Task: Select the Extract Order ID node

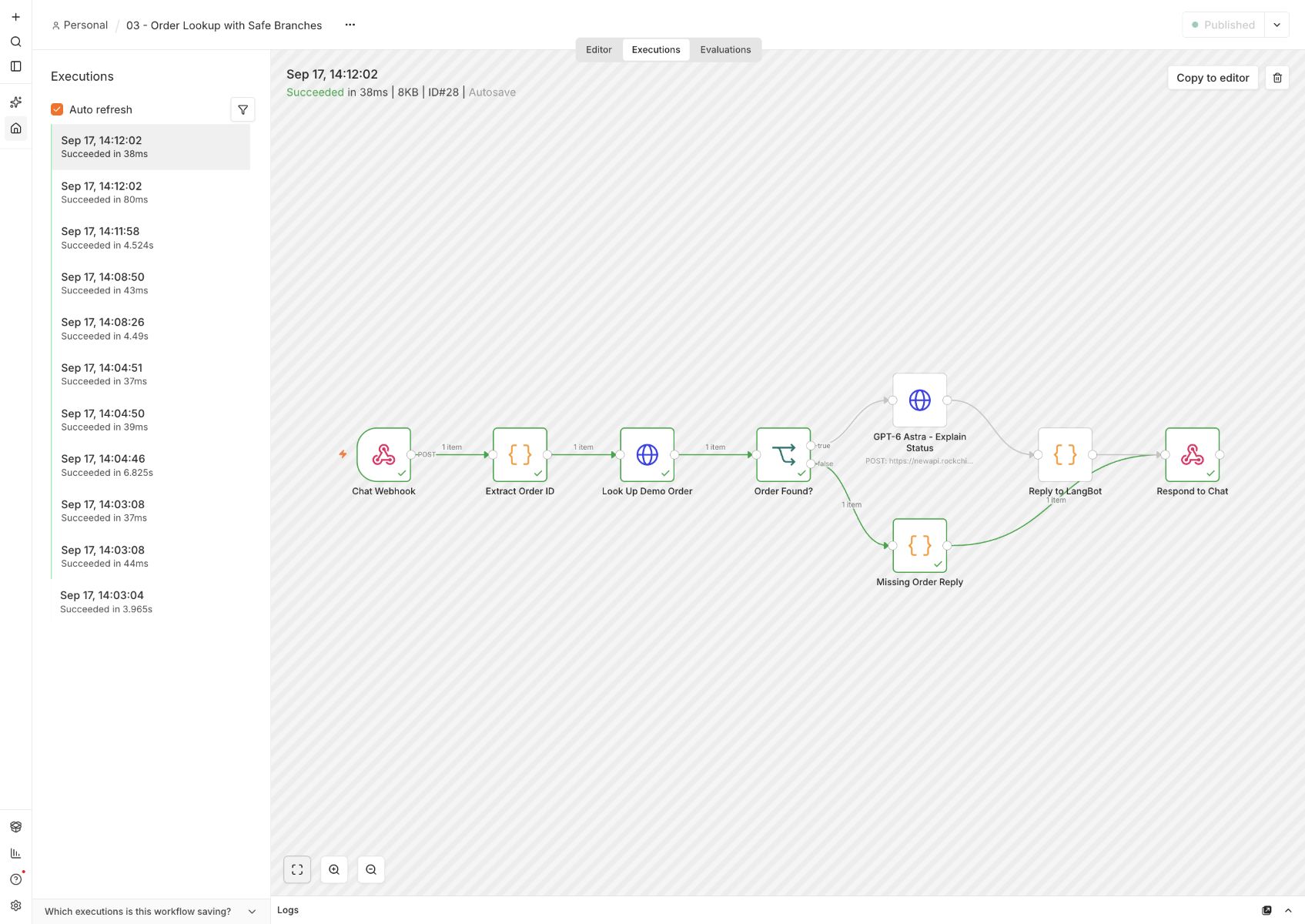Action: (x=520, y=454)
